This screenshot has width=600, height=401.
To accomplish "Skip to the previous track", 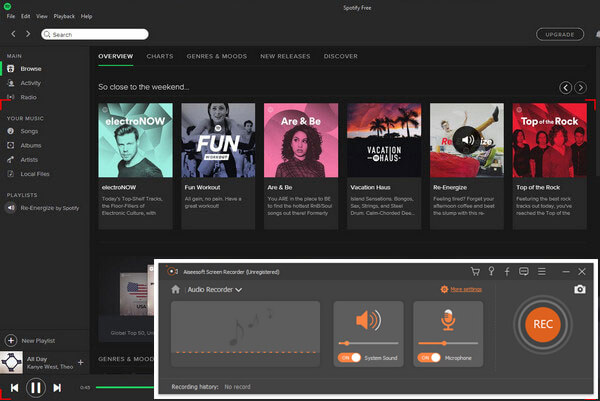I will (15, 388).
